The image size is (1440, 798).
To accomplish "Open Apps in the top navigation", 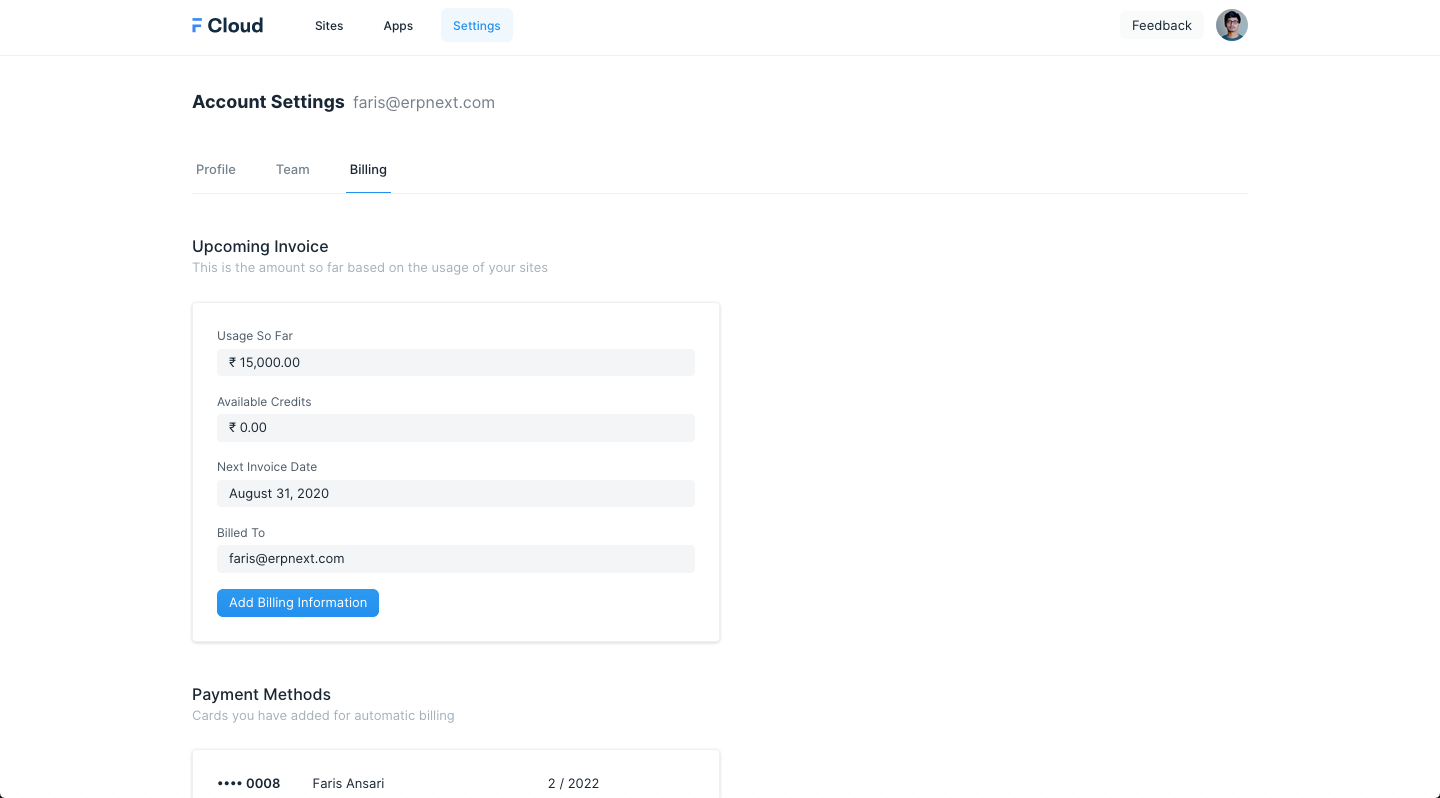I will click(x=398, y=26).
